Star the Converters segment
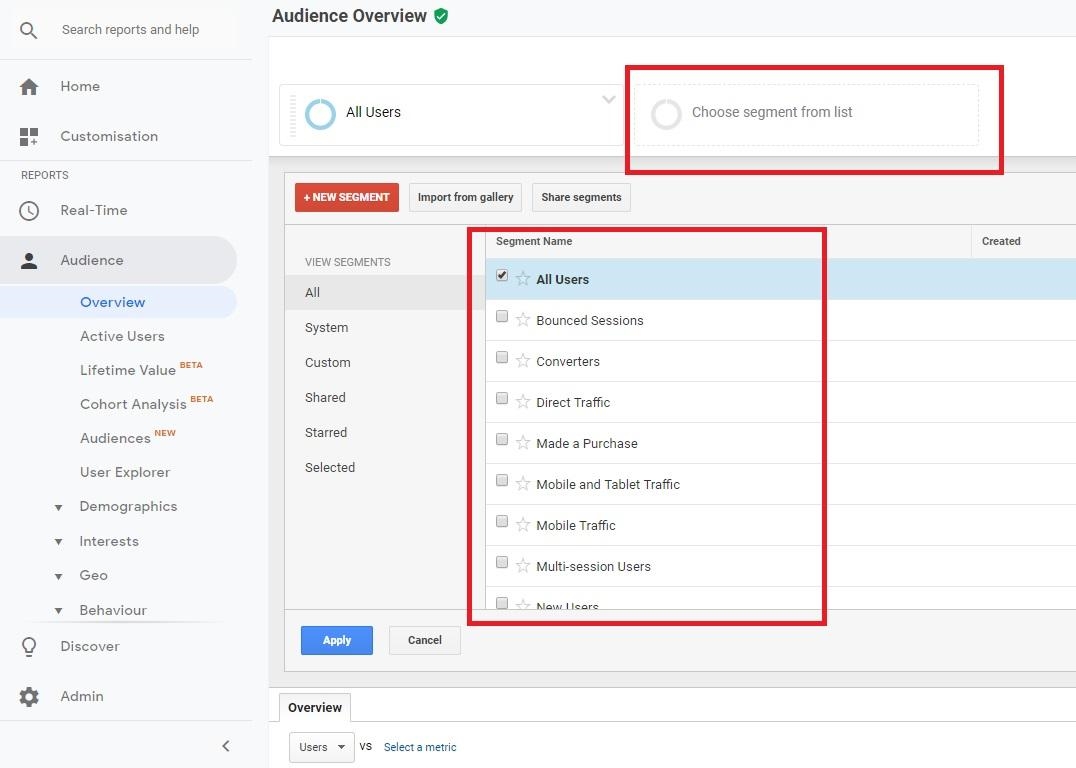The width and height of the screenshot is (1076, 768). pyautogui.click(x=523, y=361)
